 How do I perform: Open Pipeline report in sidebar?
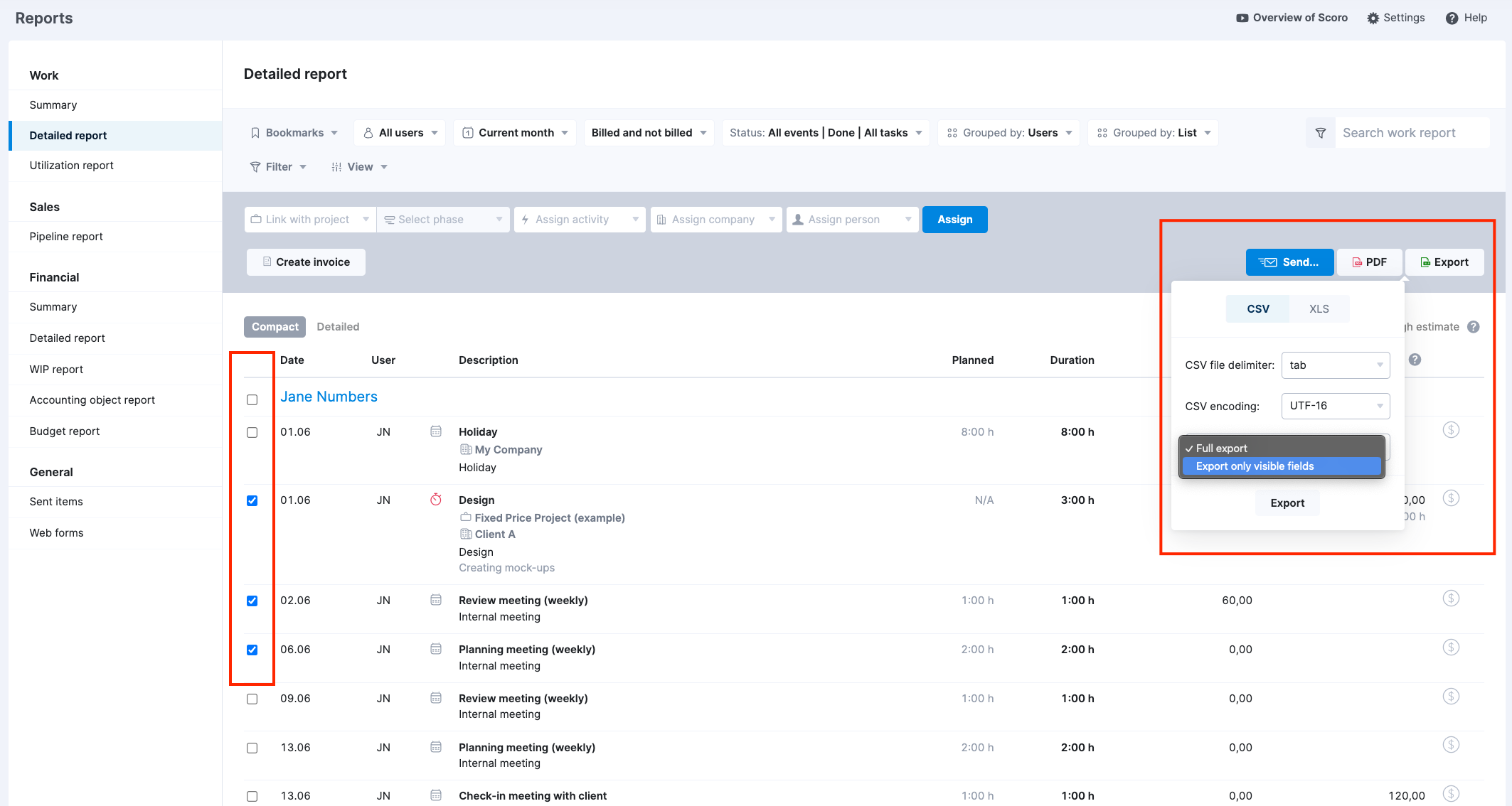pyautogui.click(x=116, y=237)
